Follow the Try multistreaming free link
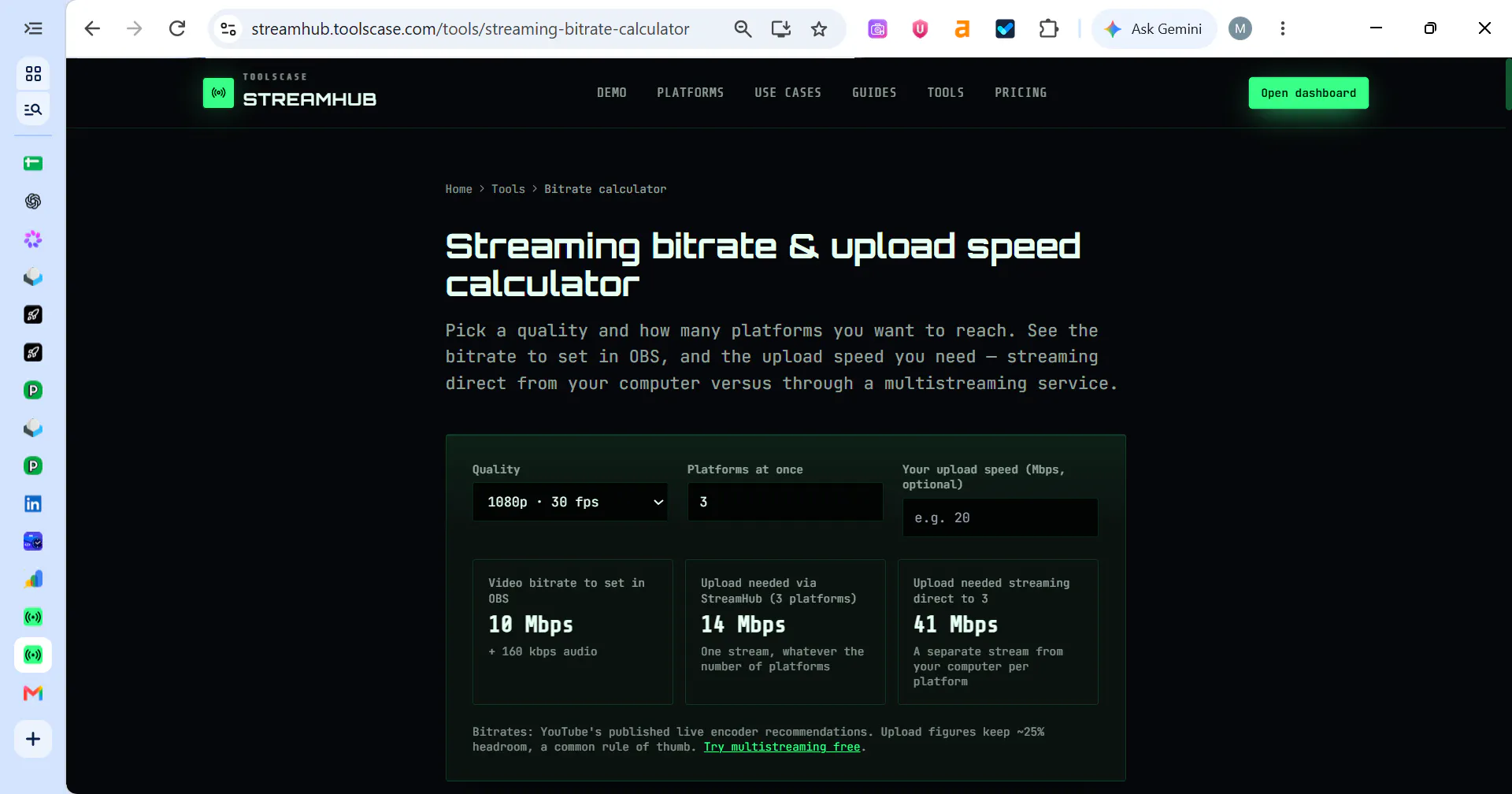The image size is (1512, 794). click(782, 747)
